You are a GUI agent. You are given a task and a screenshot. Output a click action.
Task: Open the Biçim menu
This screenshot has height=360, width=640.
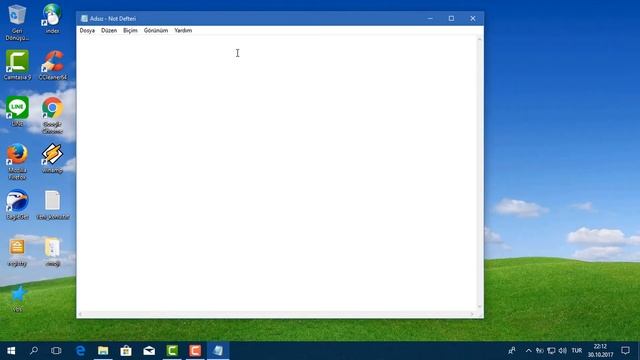click(130, 31)
